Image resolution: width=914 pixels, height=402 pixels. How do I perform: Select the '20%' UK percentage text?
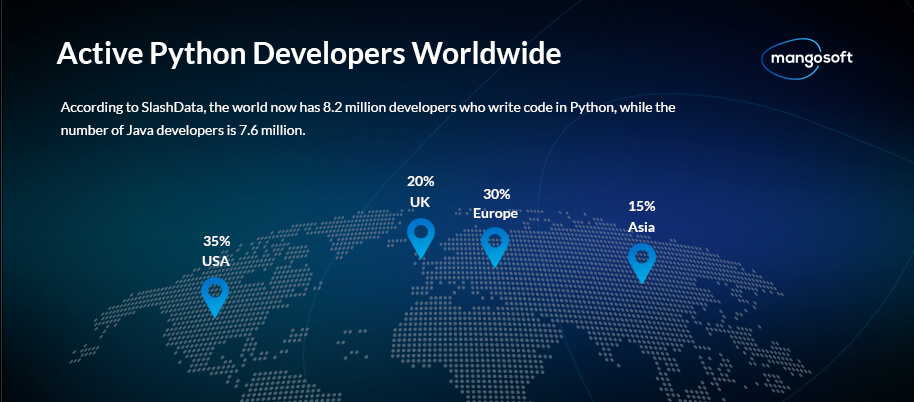point(420,181)
